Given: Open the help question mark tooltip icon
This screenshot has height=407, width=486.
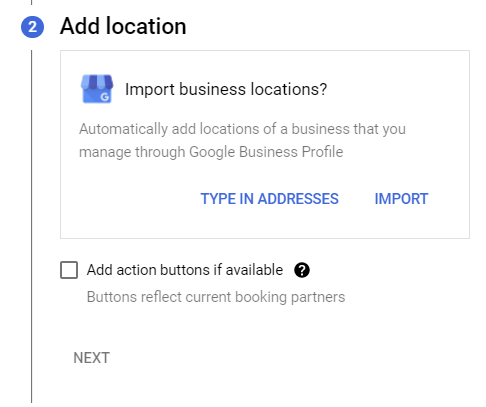Looking at the screenshot, I should tap(302, 270).
